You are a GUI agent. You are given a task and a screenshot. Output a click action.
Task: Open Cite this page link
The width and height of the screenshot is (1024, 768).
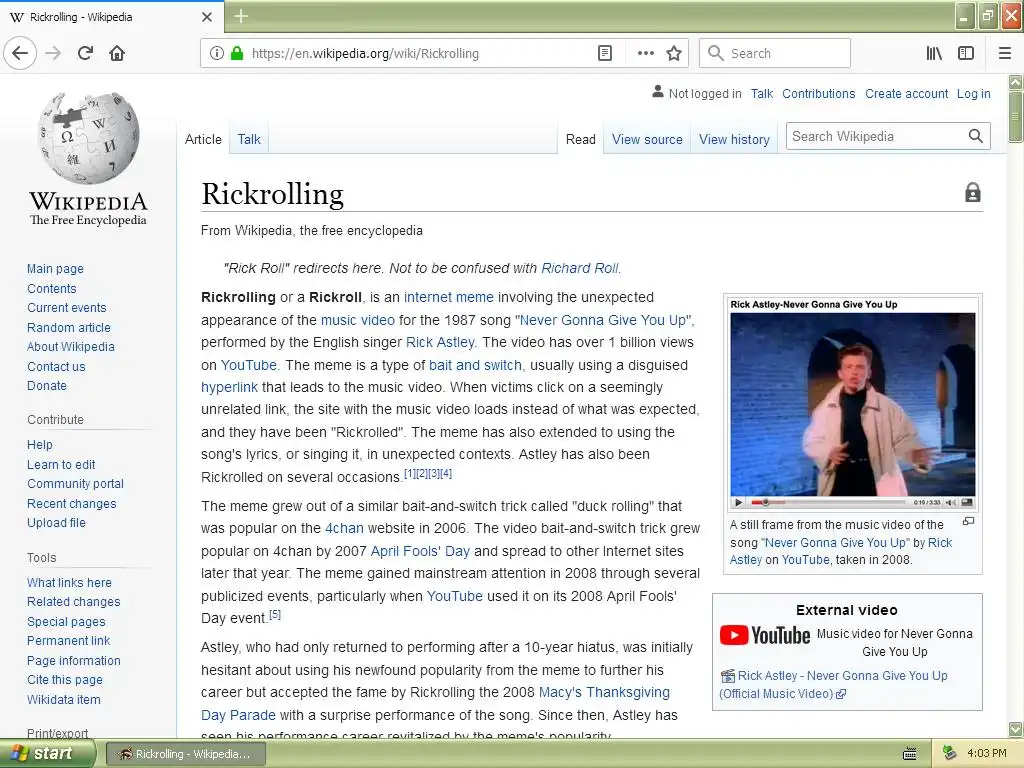65,680
